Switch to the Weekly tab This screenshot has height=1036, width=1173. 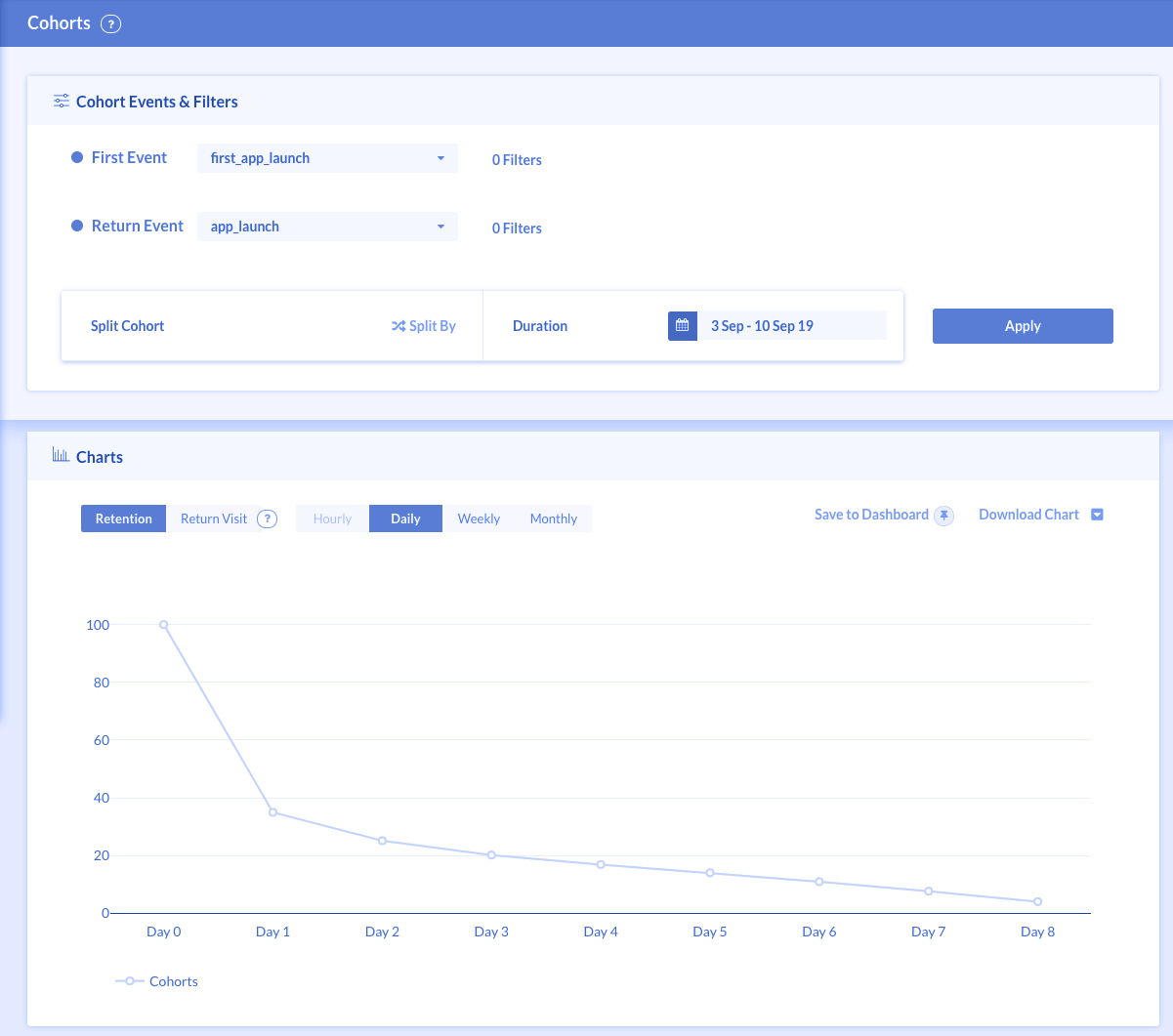479,518
